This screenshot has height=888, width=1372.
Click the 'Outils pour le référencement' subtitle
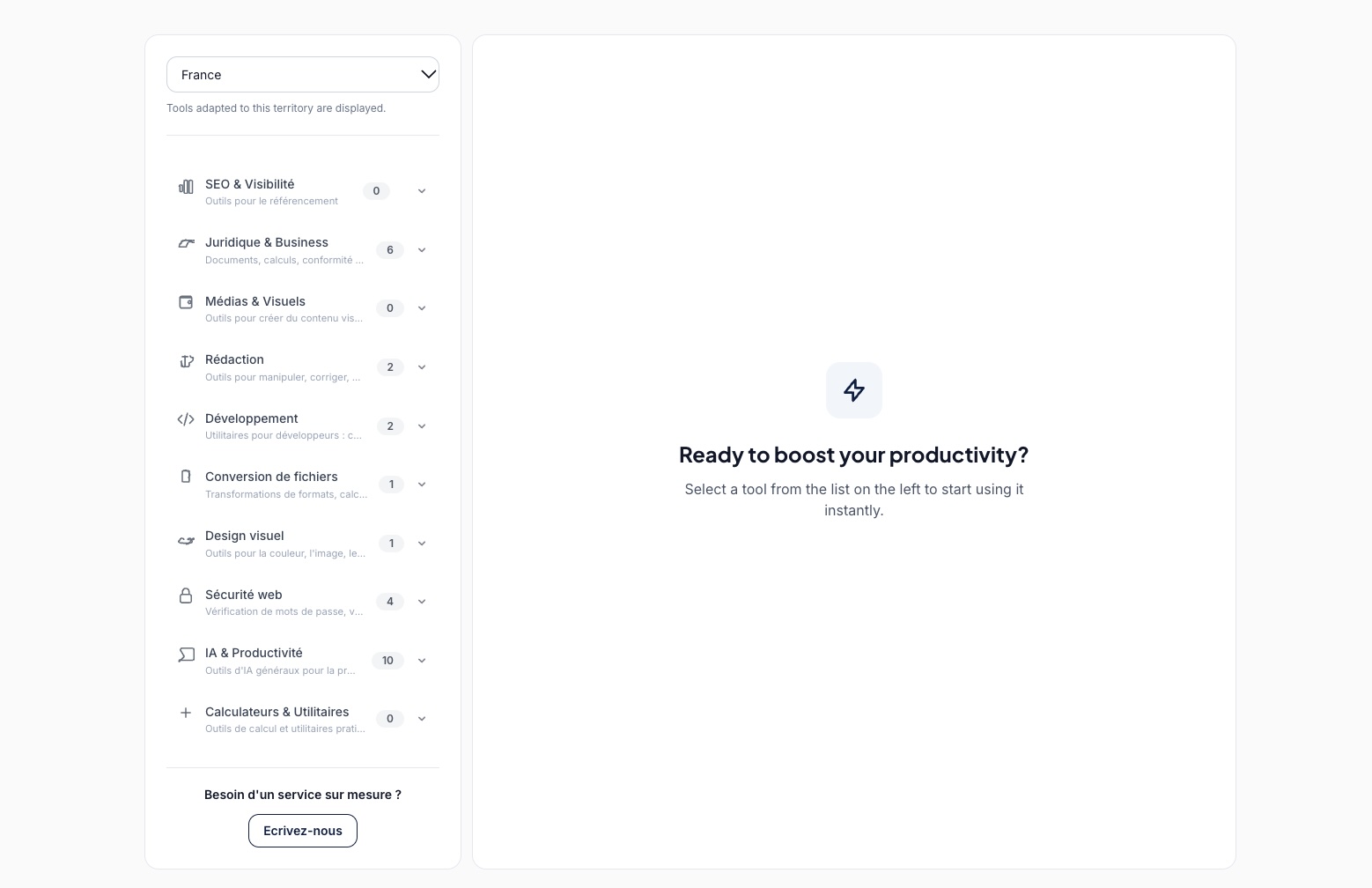pos(272,201)
